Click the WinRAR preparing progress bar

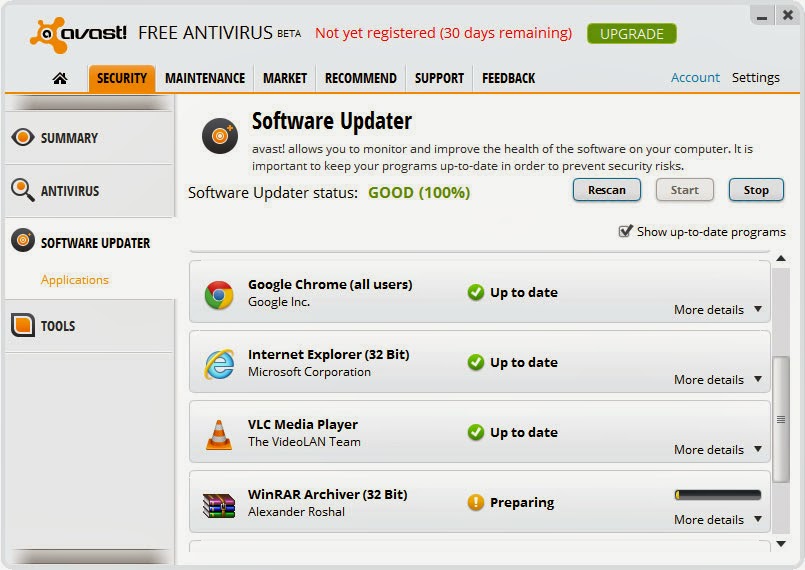(x=718, y=495)
